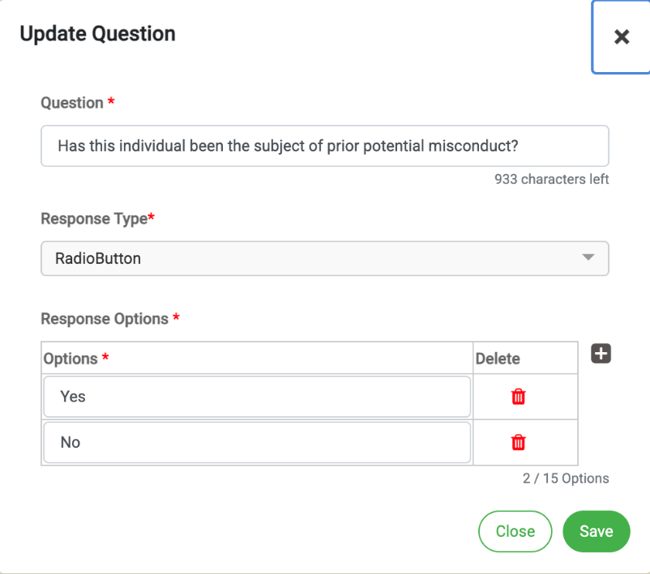Click the outlined Close button
The width and height of the screenshot is (650, 574).
515,532
